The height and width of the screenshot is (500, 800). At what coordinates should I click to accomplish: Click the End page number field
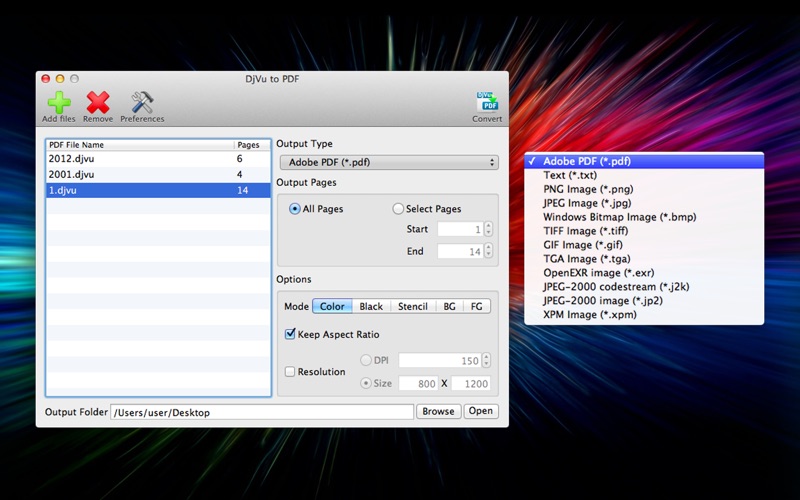[460, 251]
